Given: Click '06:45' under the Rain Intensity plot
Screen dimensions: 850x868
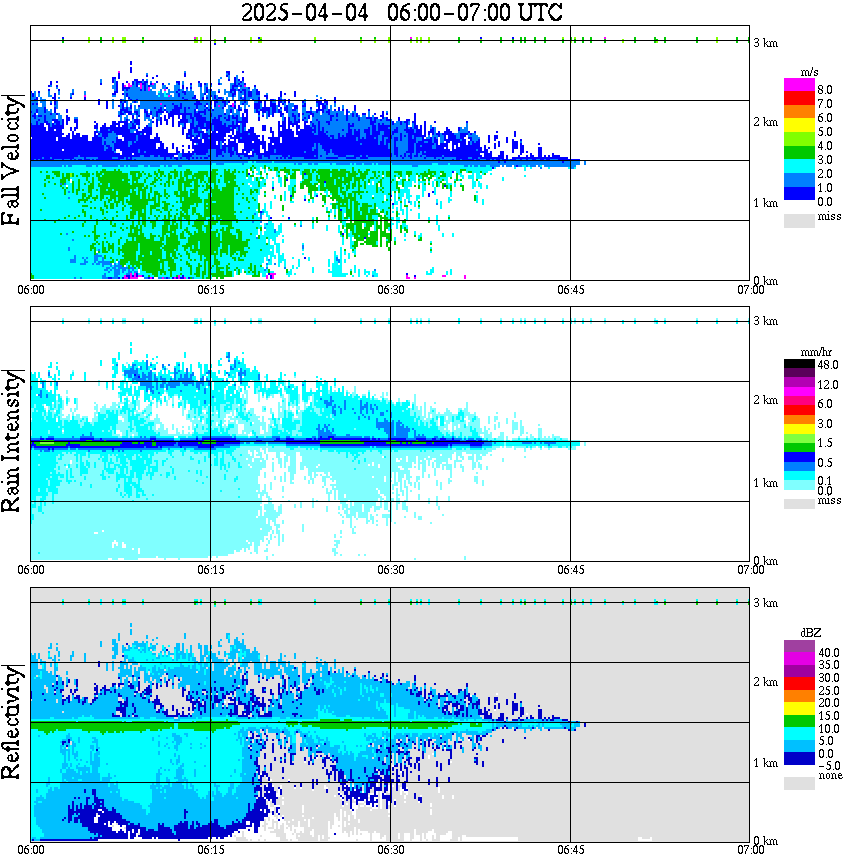Looking at the screenshot, I should 570,570.
